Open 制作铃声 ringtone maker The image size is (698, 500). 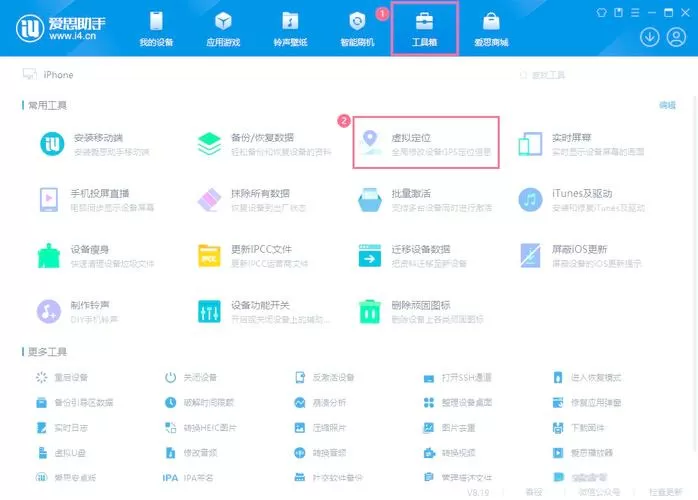pos(77,311)
